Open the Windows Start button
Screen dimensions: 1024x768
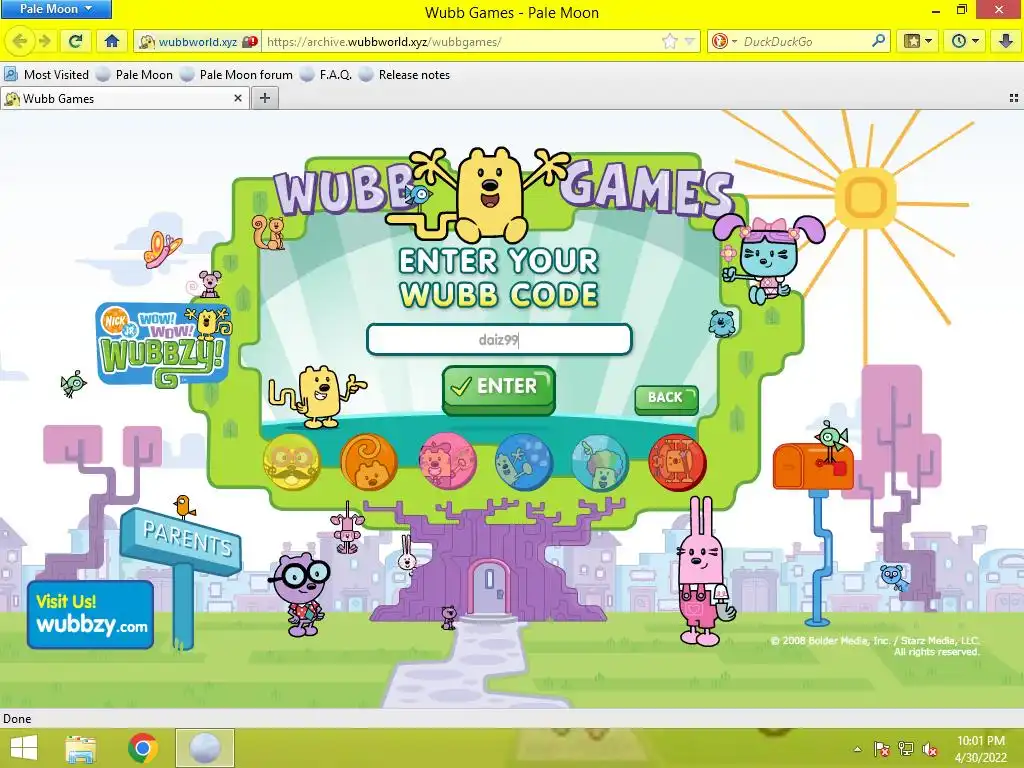24,748
